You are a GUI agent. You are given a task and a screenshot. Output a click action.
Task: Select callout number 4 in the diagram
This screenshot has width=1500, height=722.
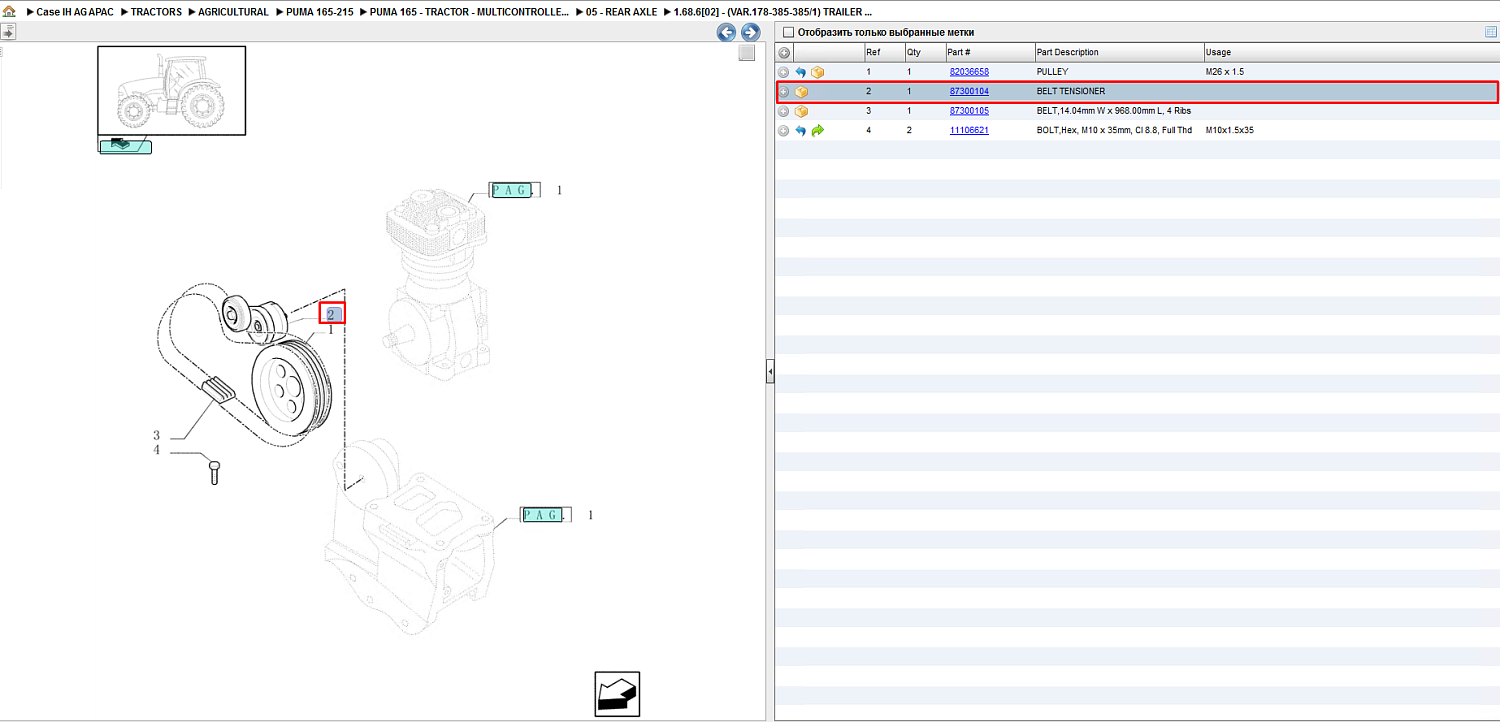[x=156, y=450]
